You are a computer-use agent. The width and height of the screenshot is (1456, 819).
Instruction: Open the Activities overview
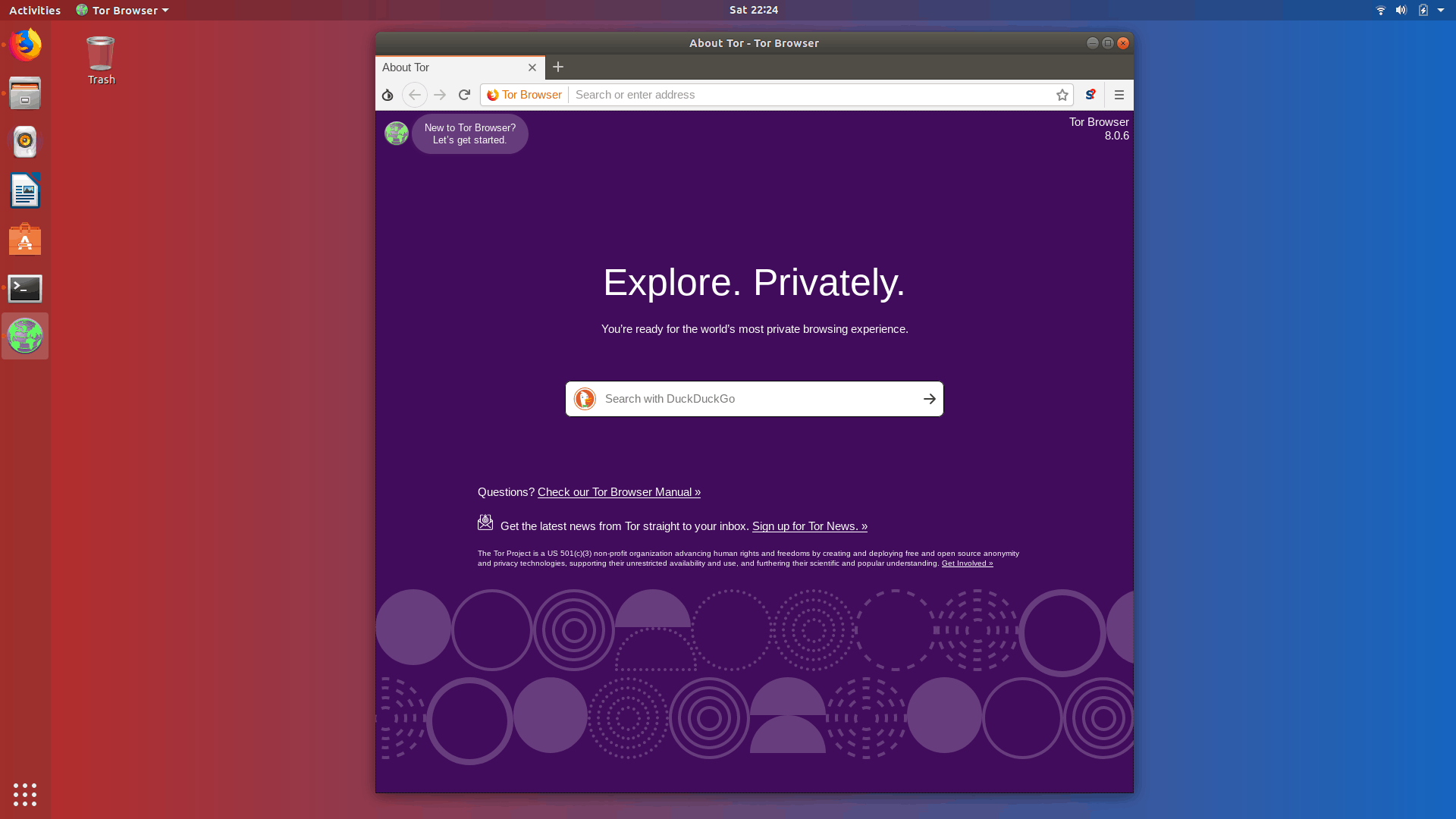(x=35, y=10)
